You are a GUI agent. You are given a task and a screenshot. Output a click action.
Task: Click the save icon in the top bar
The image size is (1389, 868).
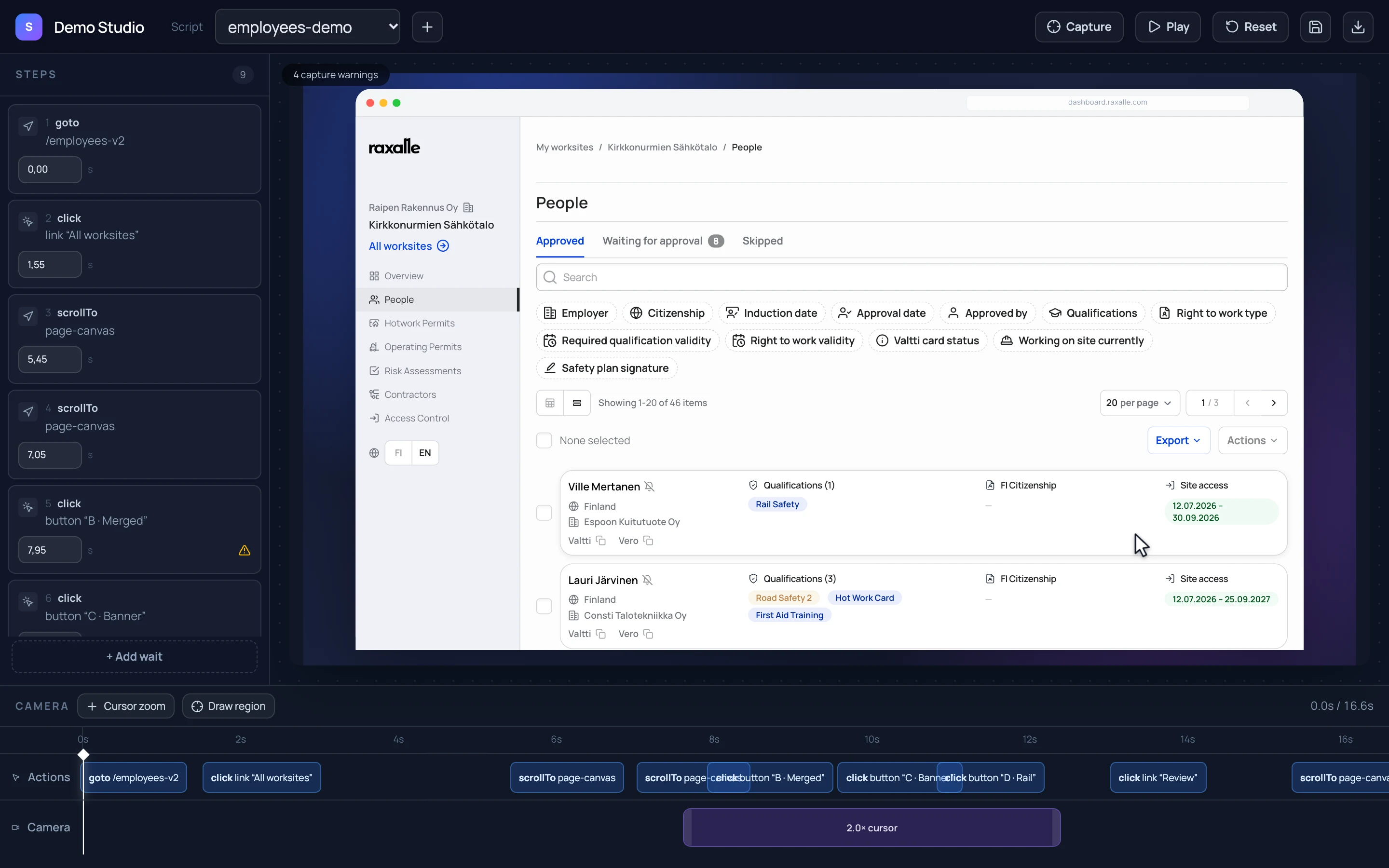click(x=1315, y=27)
